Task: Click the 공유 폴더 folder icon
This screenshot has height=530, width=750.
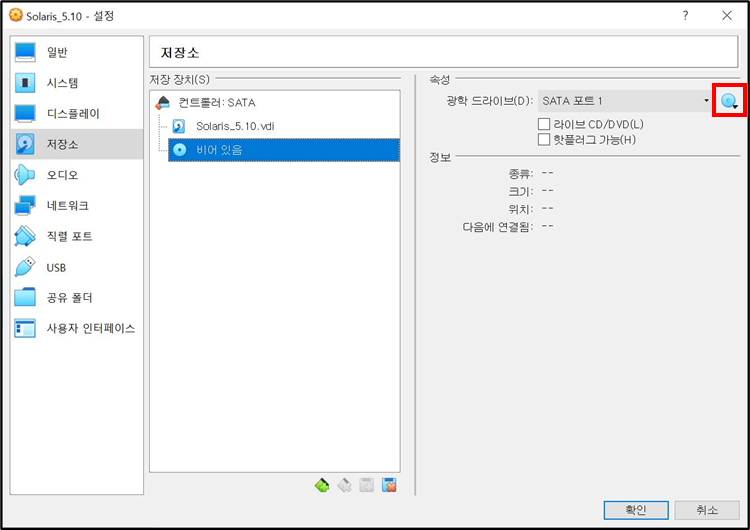Action: tap(24, 298)
